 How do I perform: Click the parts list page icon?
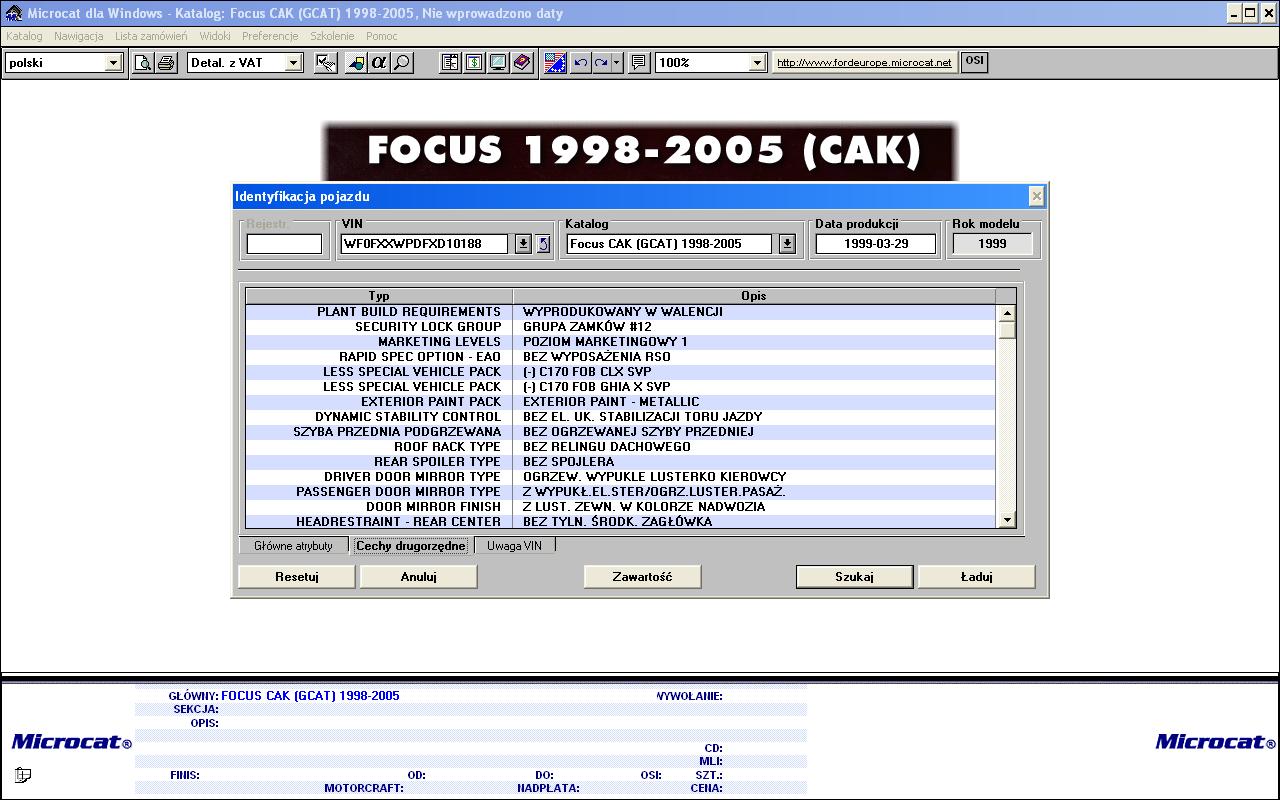coord(451,63)
